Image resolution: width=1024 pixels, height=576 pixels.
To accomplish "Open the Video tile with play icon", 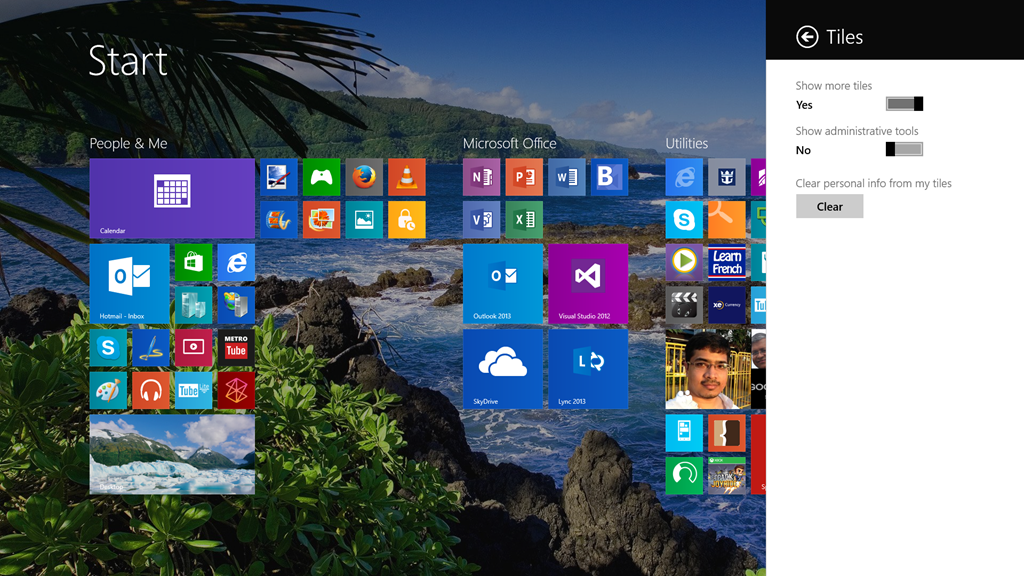I will pos(193,347).
